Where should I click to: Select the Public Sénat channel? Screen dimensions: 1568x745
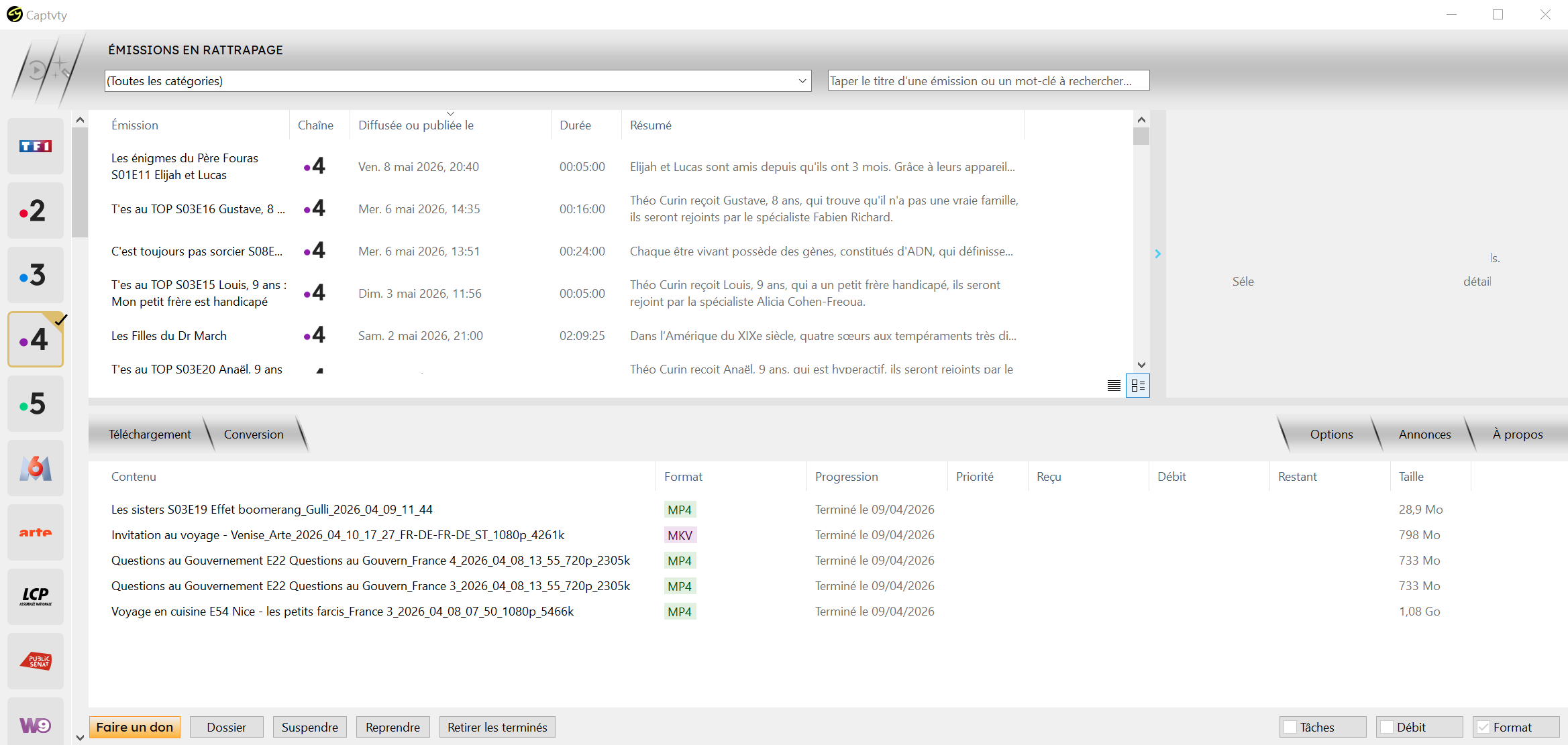36,661
